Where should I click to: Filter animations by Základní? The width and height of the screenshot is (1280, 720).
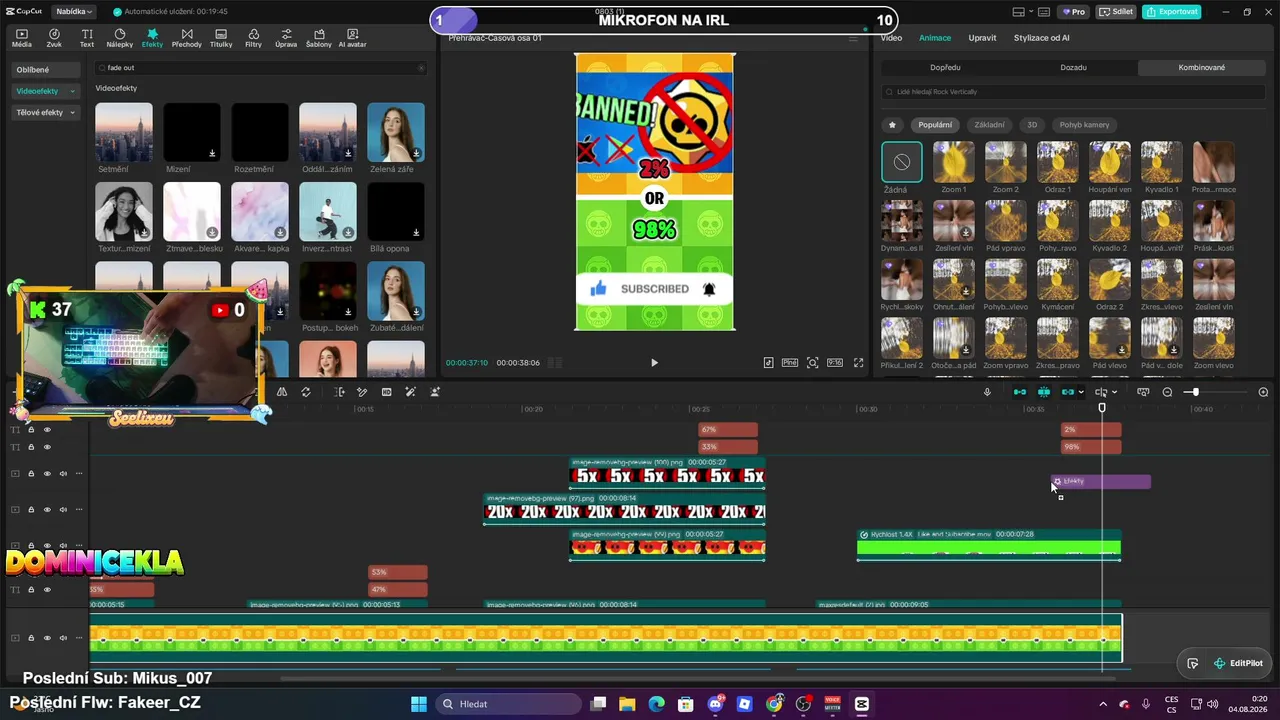pos(989,125)
